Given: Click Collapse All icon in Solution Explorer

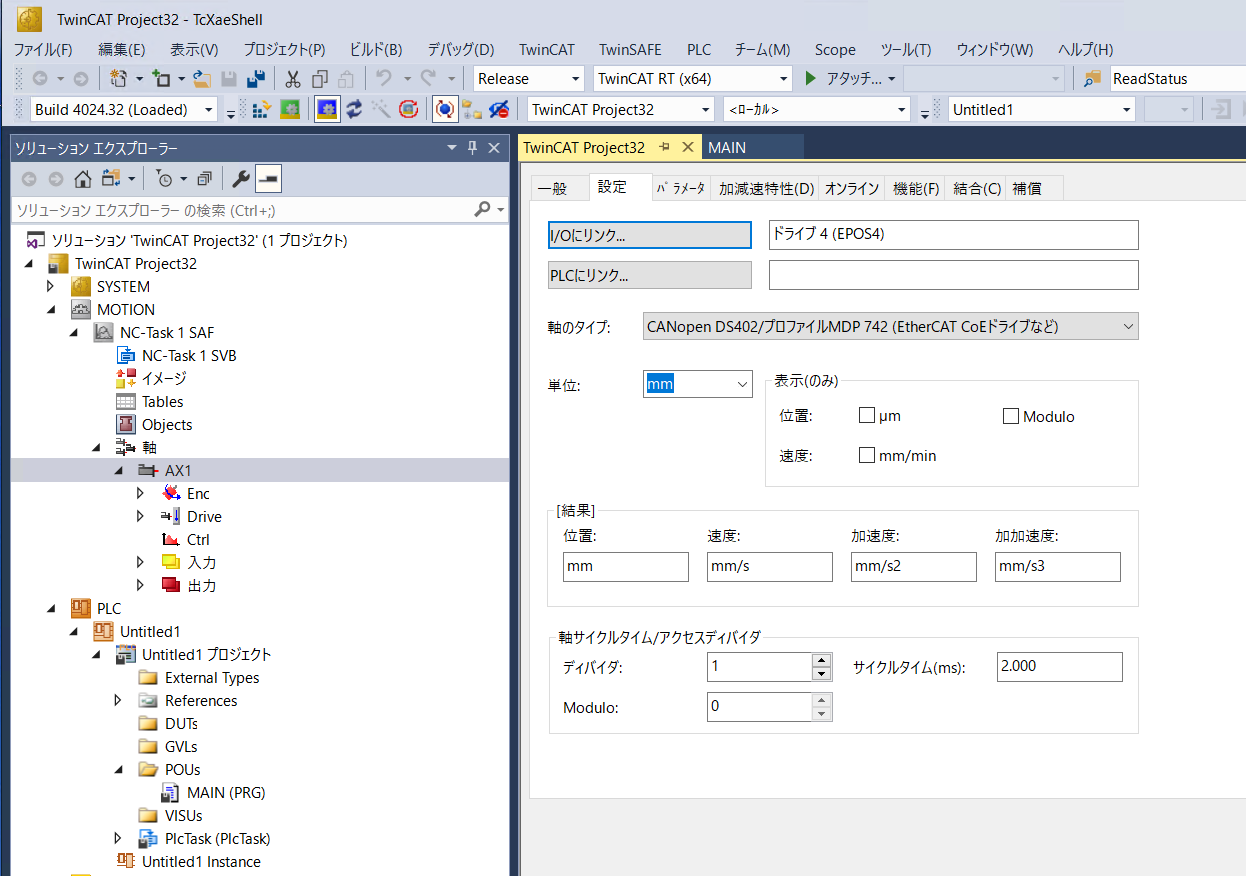Looking at the screenshot, I should point(204,179).
